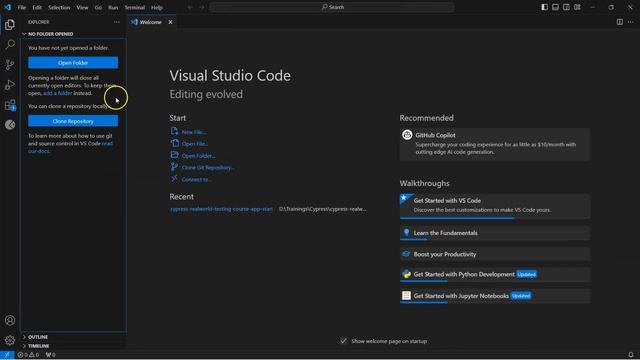Open the Explorer view in activity bar
This screenshot has width=640, height=360.
tap(10, 24)
